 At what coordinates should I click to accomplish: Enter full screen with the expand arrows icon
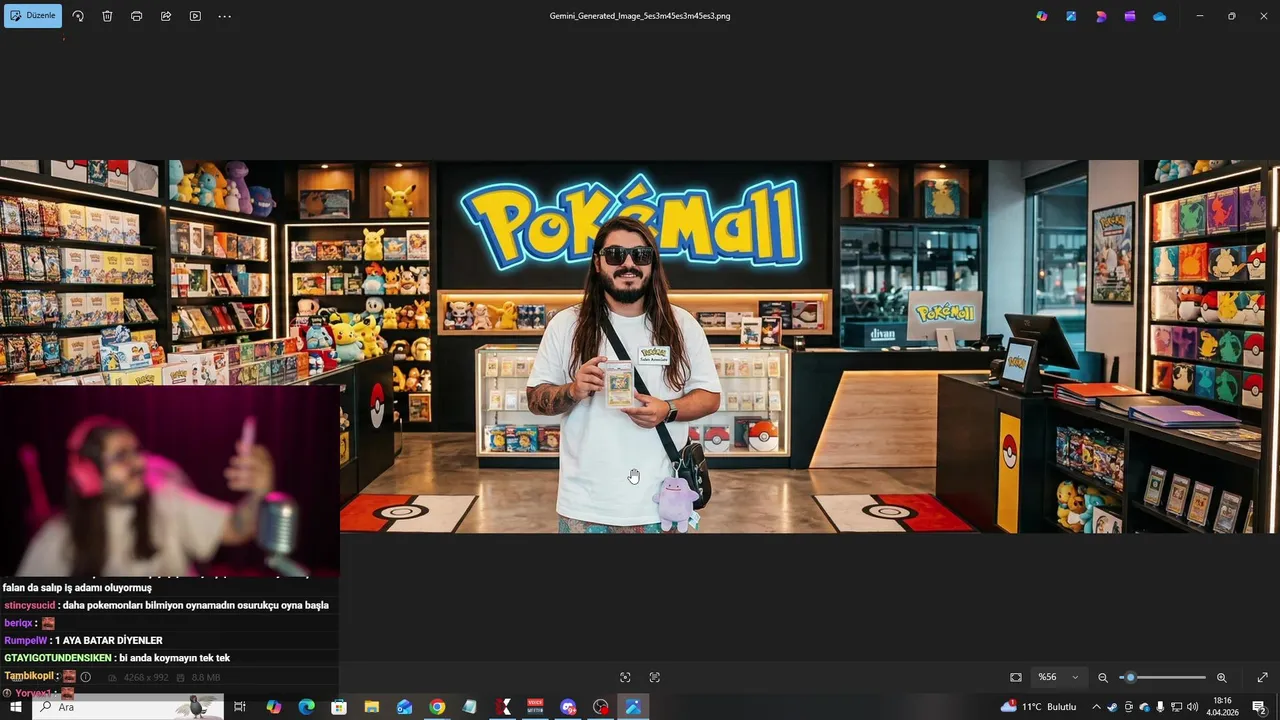1262,677
